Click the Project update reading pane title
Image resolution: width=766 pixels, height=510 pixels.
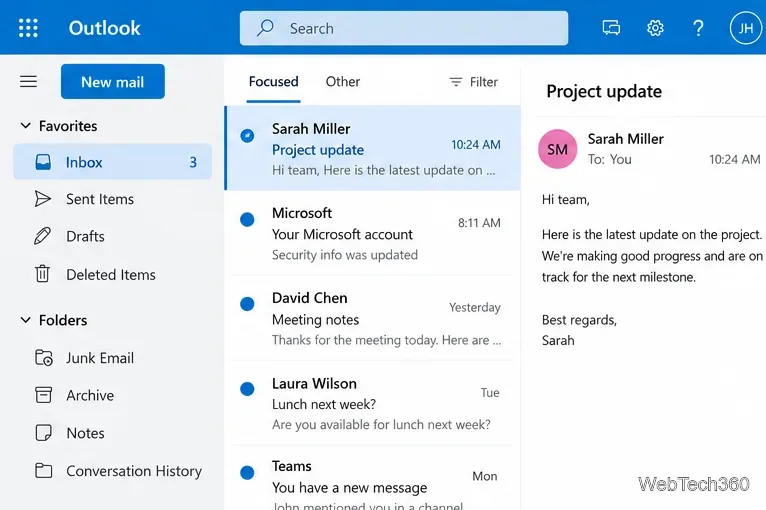point(604,91)
